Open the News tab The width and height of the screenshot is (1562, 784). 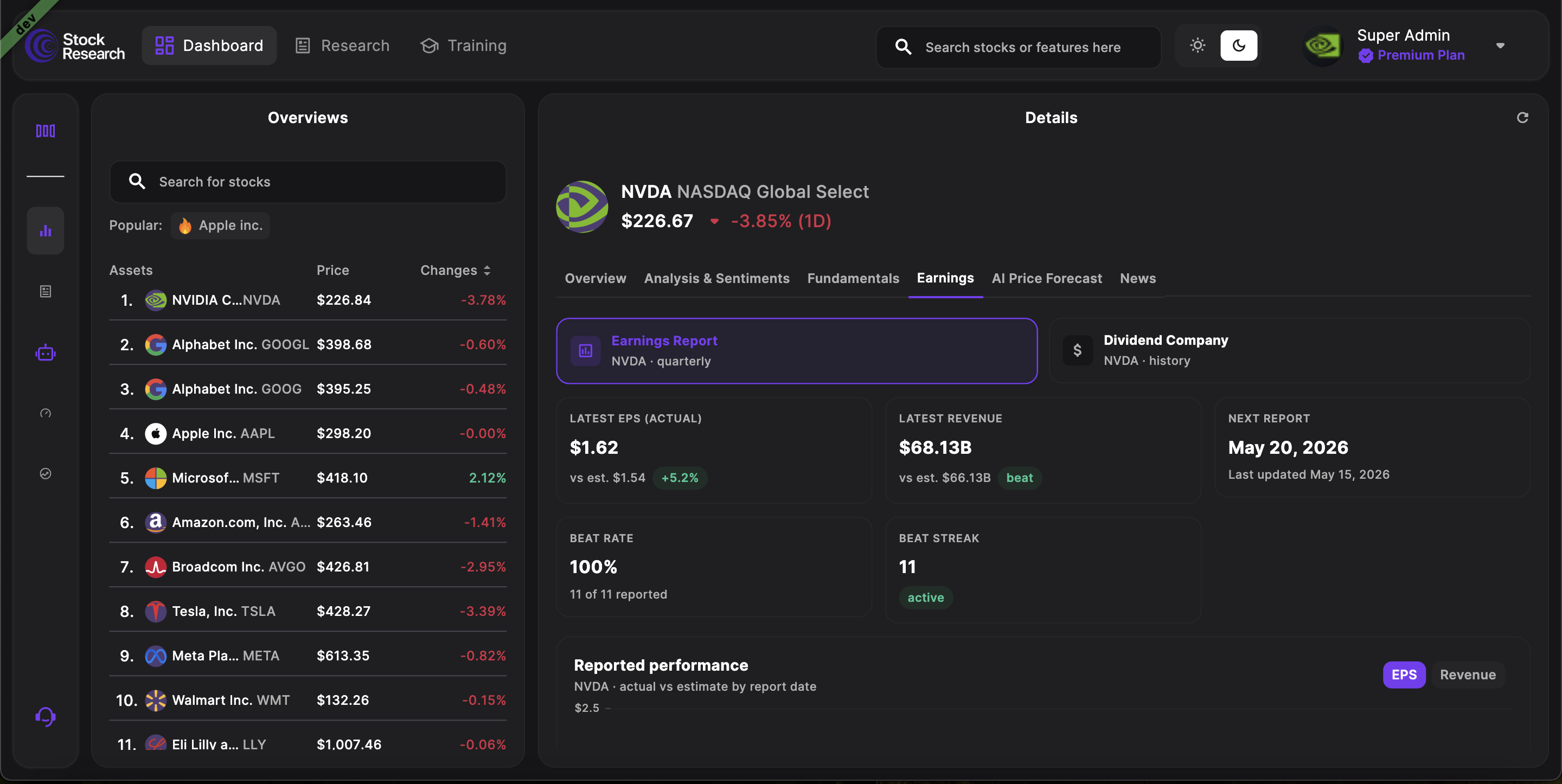click(1137, 278)
